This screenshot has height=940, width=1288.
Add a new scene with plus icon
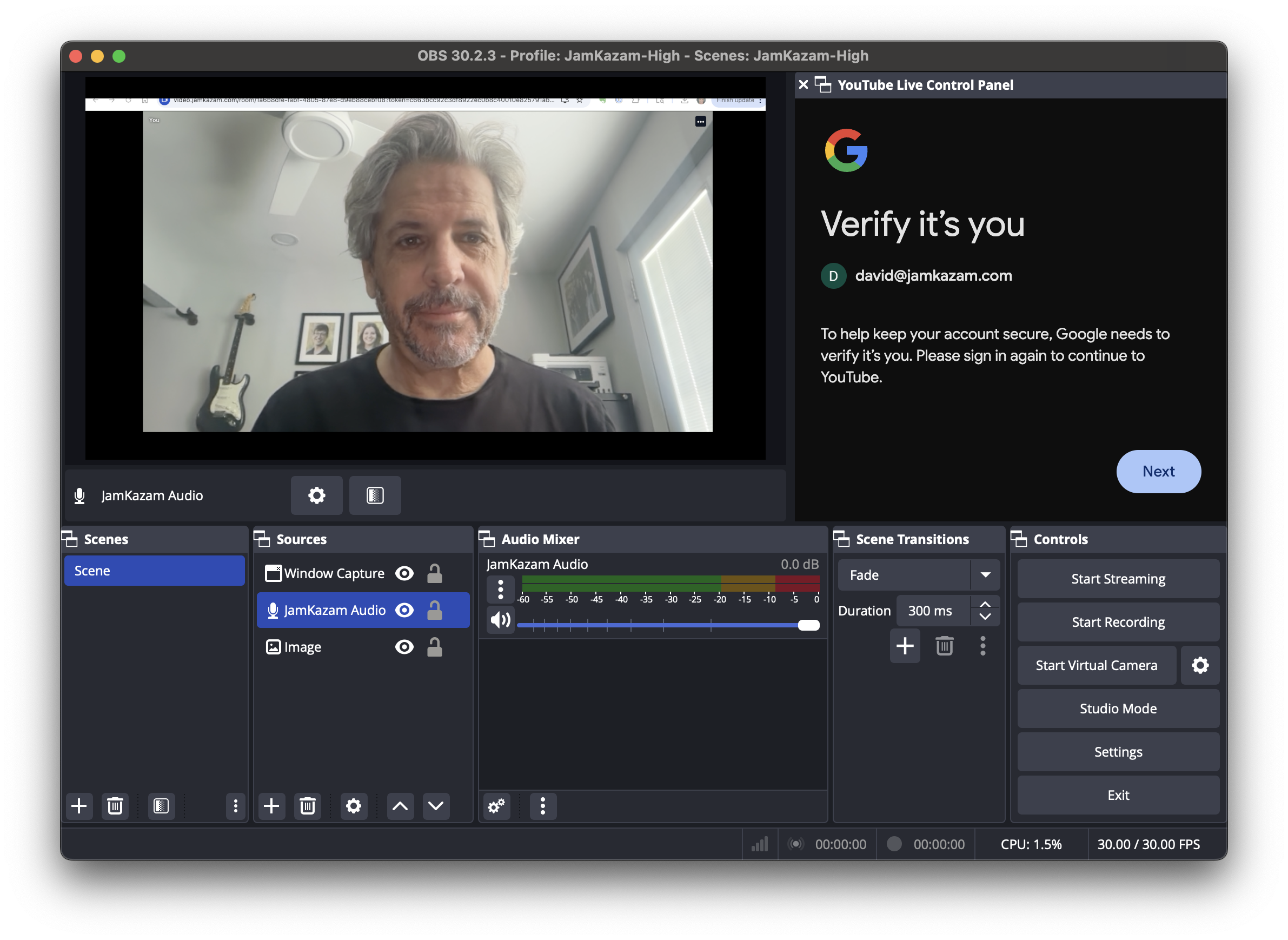point(79,806)
